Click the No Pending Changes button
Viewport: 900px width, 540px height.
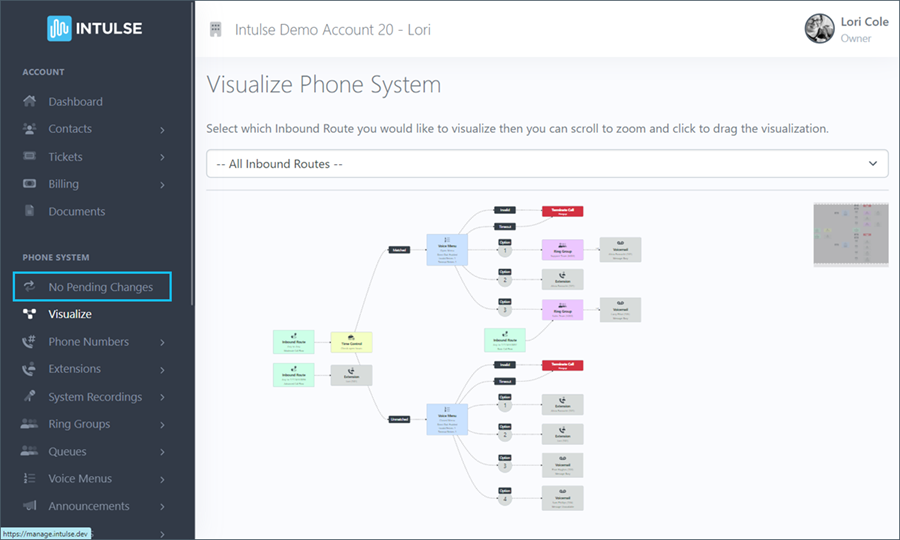(92, 286)
